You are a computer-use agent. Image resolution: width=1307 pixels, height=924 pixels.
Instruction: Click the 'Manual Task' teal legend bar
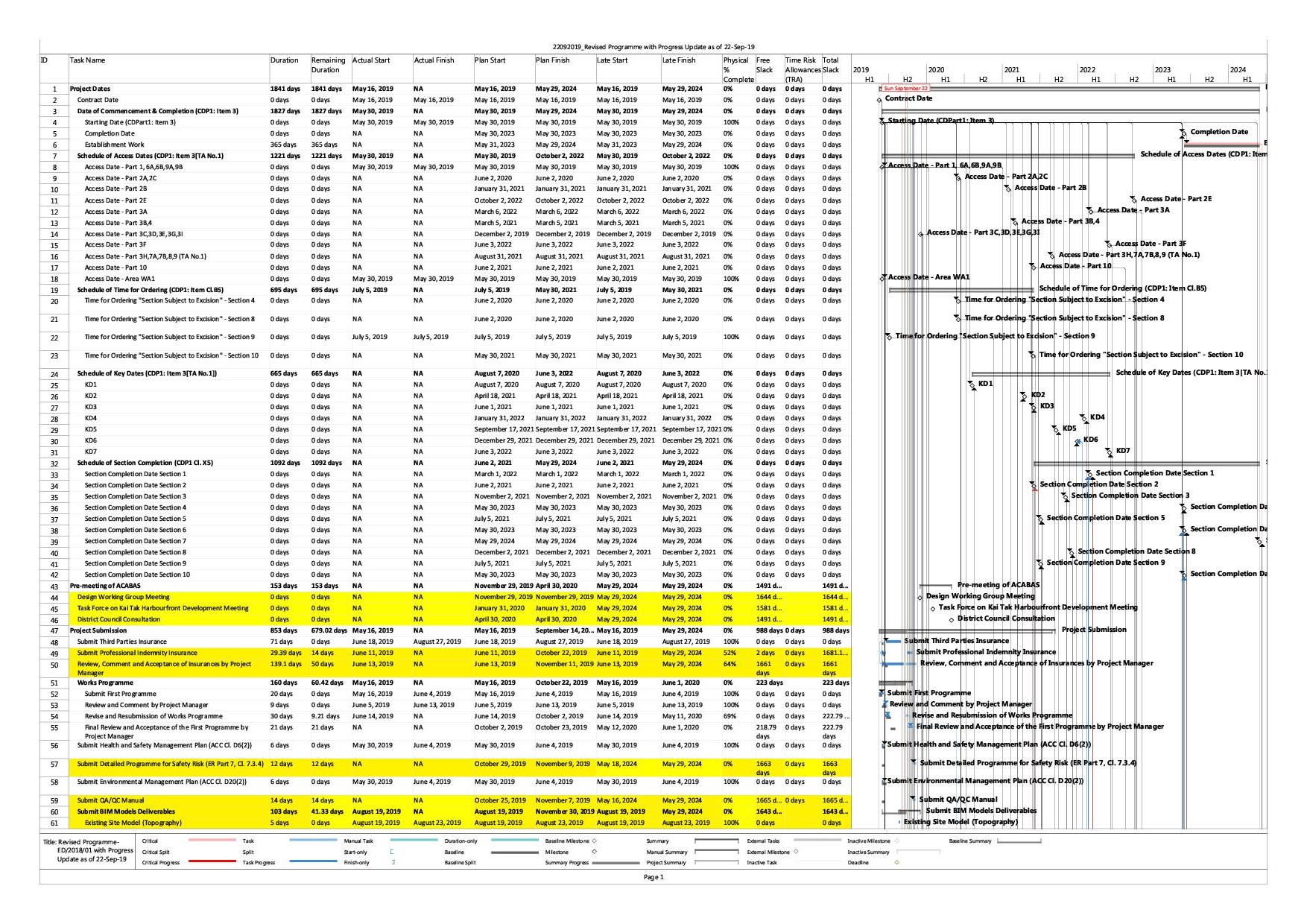click(414, 840)
